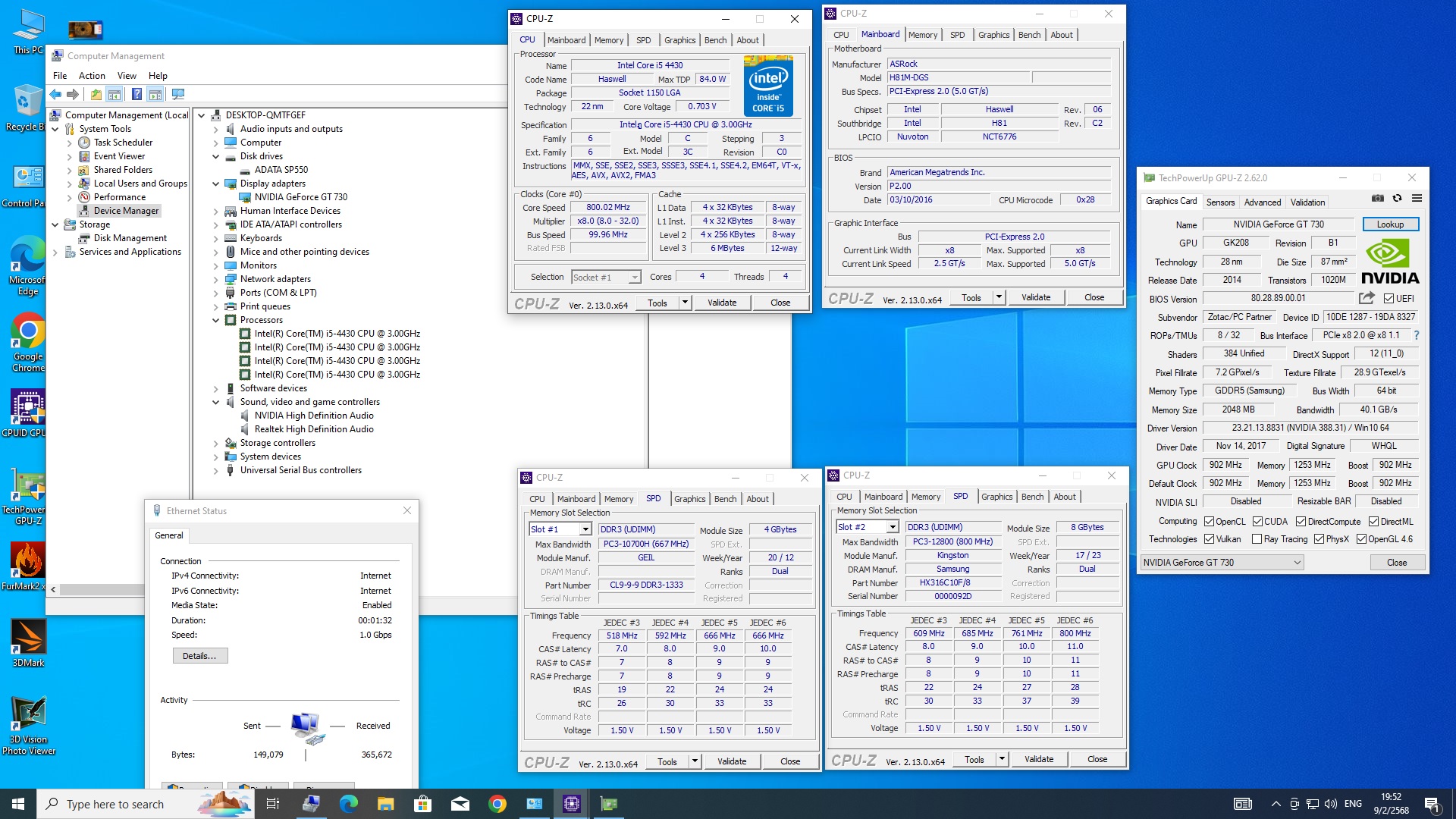Click the volume icon in system tray
The image size is (1456, 819).
pyautogui.click(x=1331, y=804)
